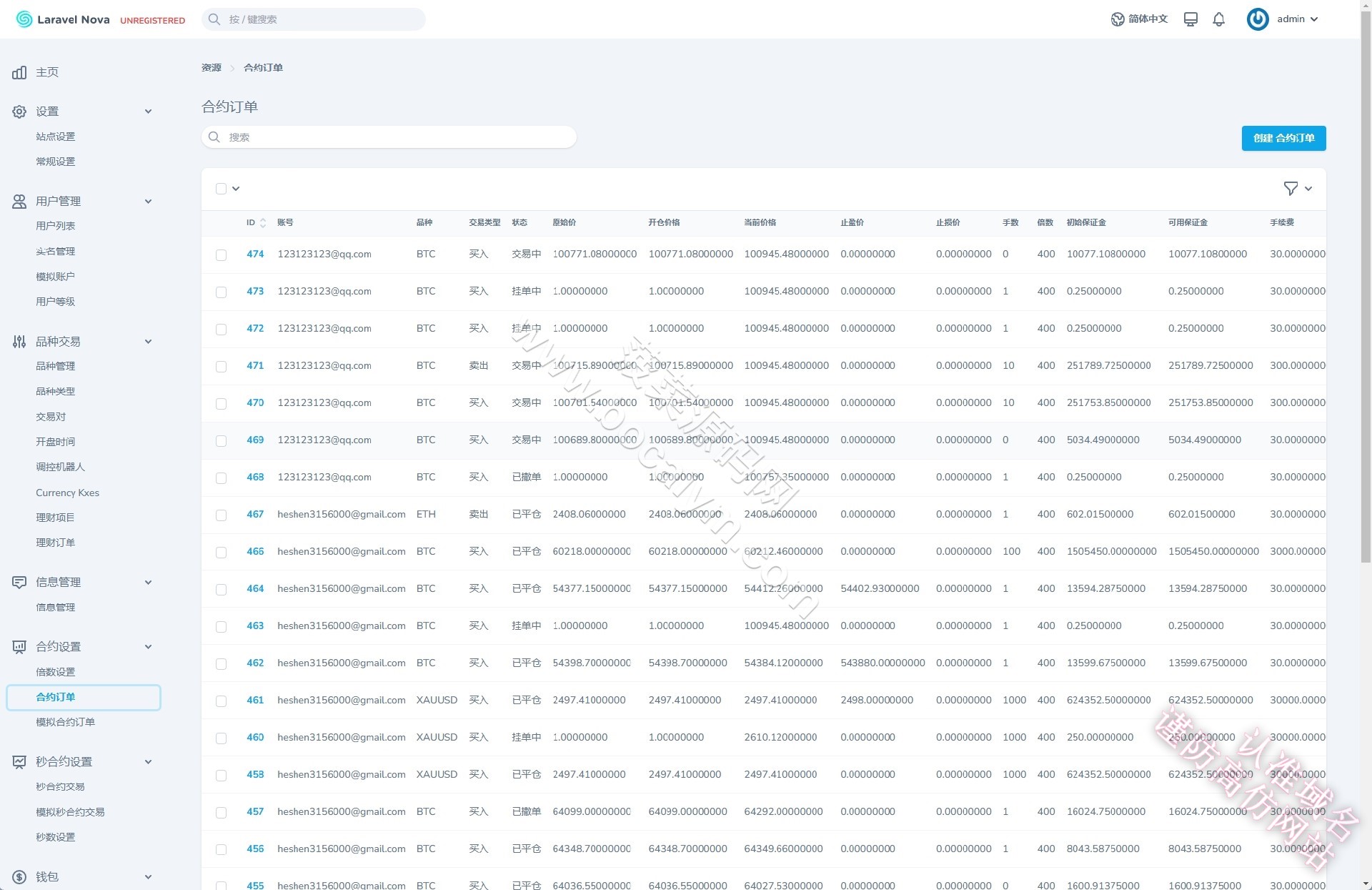Check the row for order 463

(x=222, y=627)
